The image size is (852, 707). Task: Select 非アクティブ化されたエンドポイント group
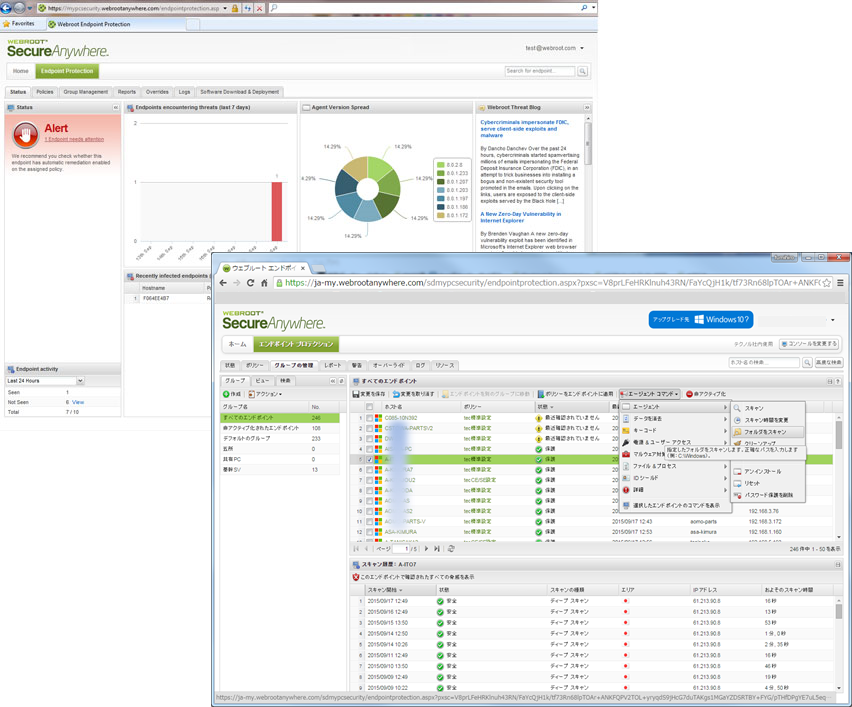280,428
